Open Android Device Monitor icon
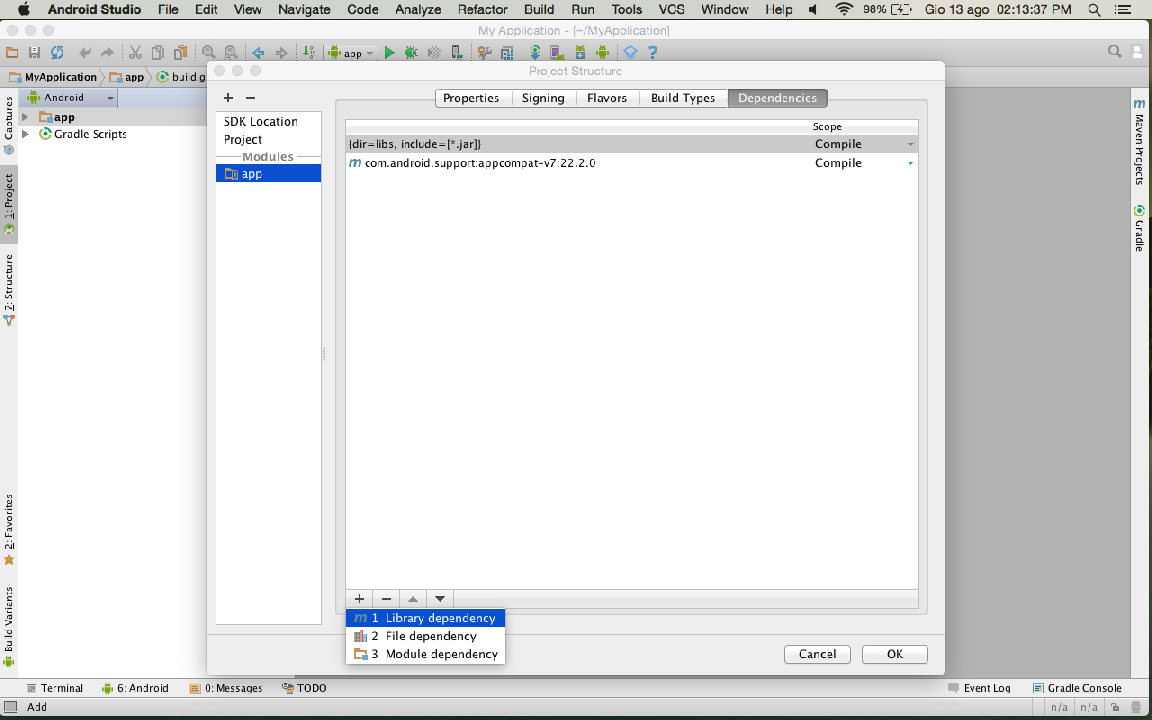Screen dimensions: 1152x720 [x=602, y=52]
